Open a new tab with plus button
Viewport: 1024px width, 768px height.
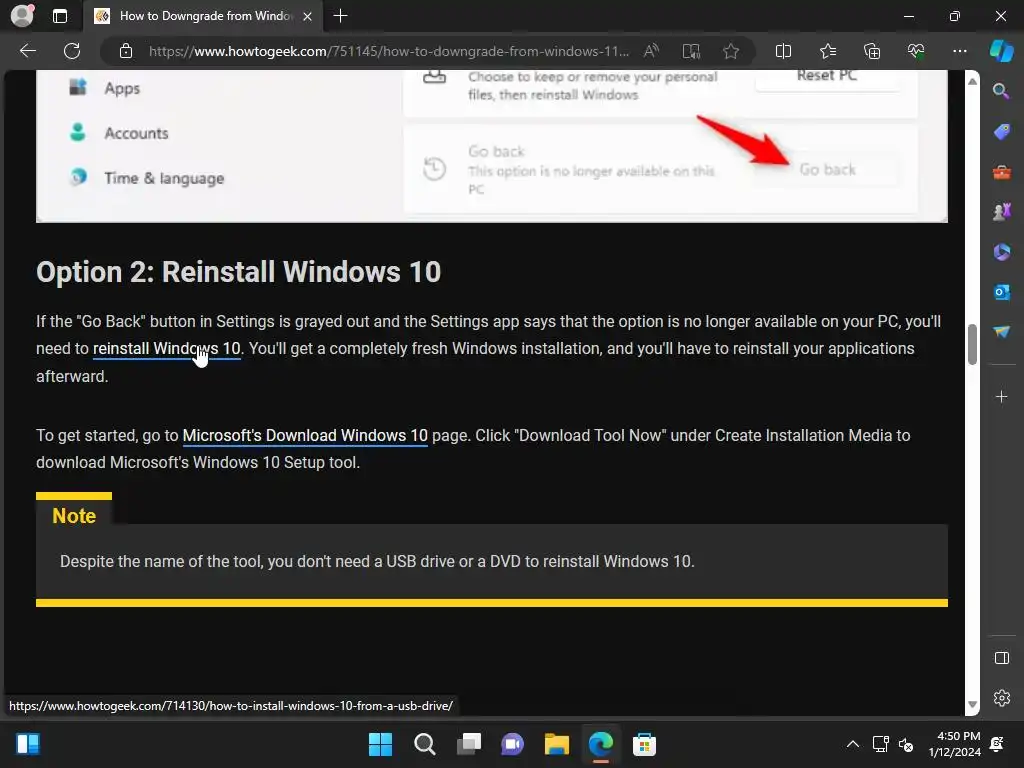tap(340, 16)
